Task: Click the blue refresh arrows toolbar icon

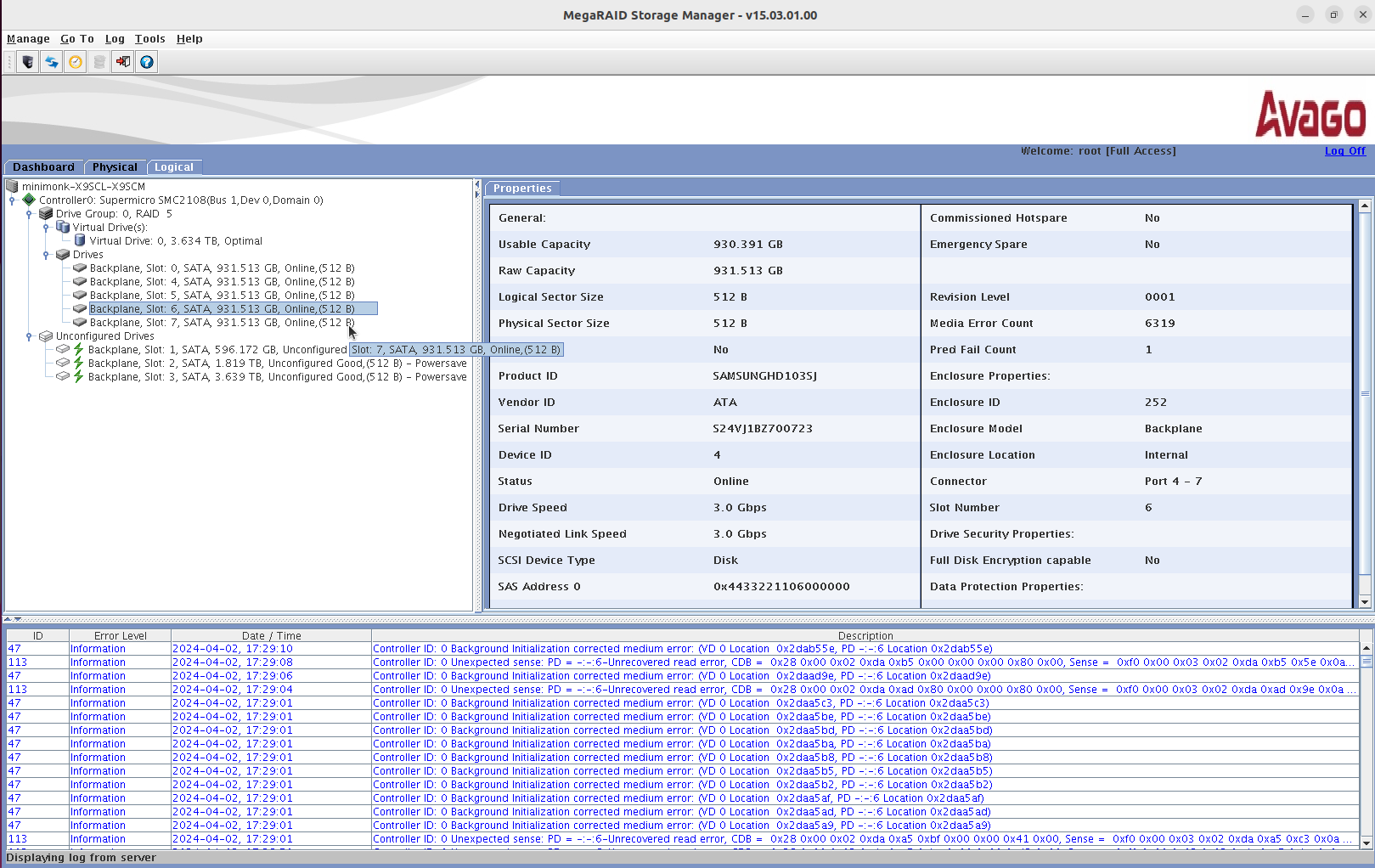Action: (x=52, y=62)
